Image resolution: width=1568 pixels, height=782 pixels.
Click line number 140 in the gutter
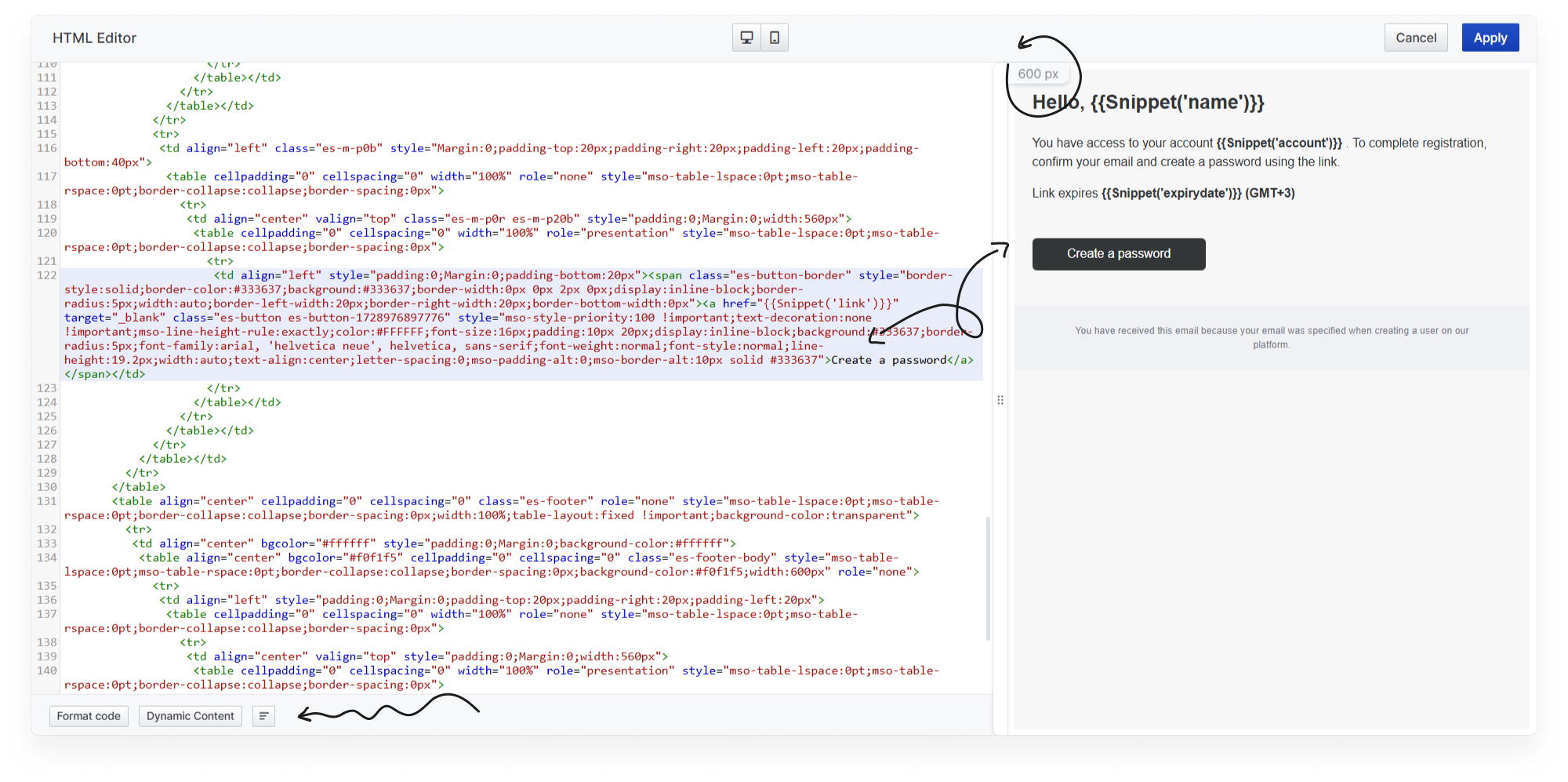pyautogui.click(x=47, y=671)
